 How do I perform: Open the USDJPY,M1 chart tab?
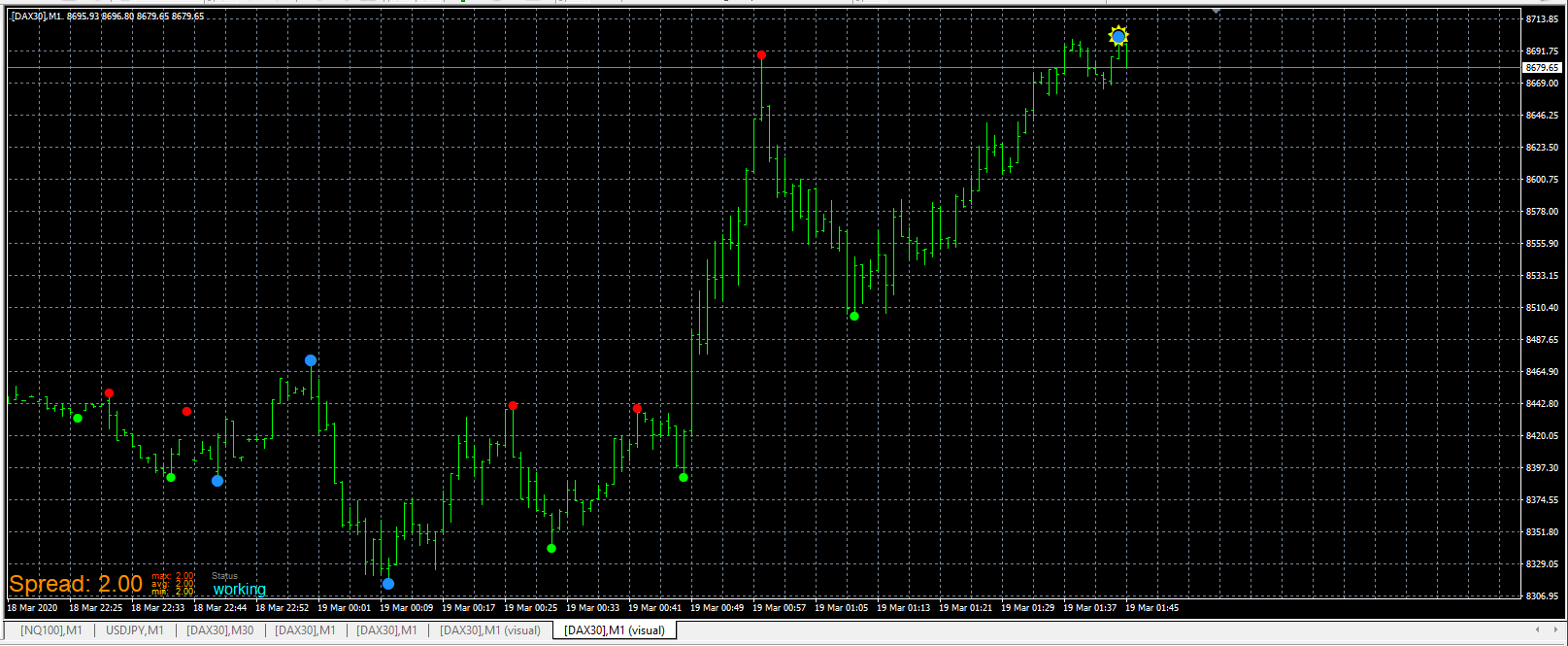tap(134, 630)
